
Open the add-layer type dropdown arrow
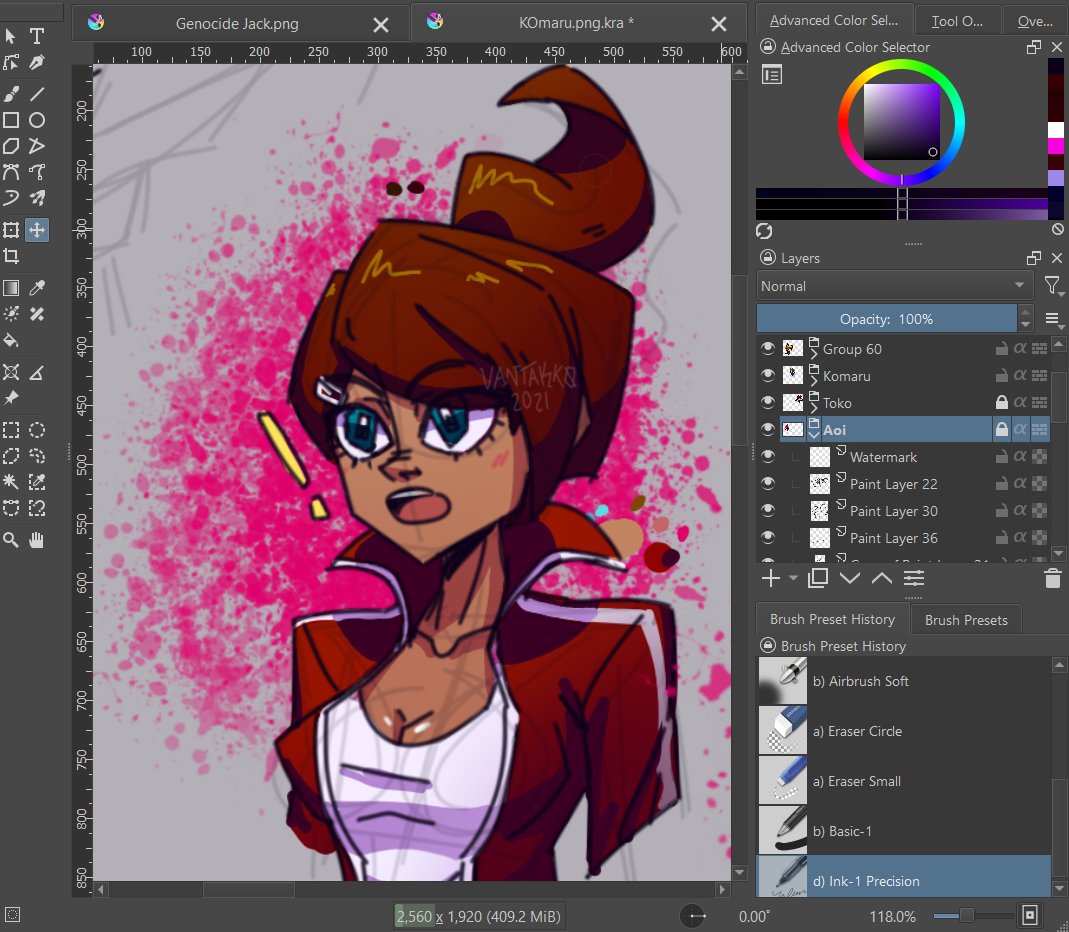click(793, 579)
